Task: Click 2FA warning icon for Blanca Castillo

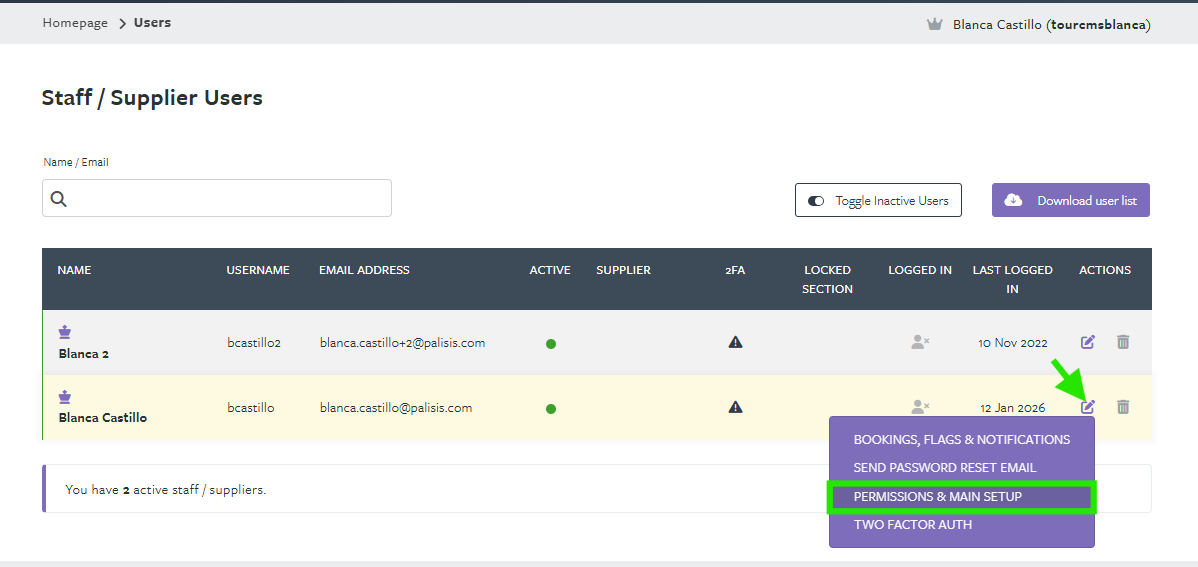Action: click(x=735, y=407)
